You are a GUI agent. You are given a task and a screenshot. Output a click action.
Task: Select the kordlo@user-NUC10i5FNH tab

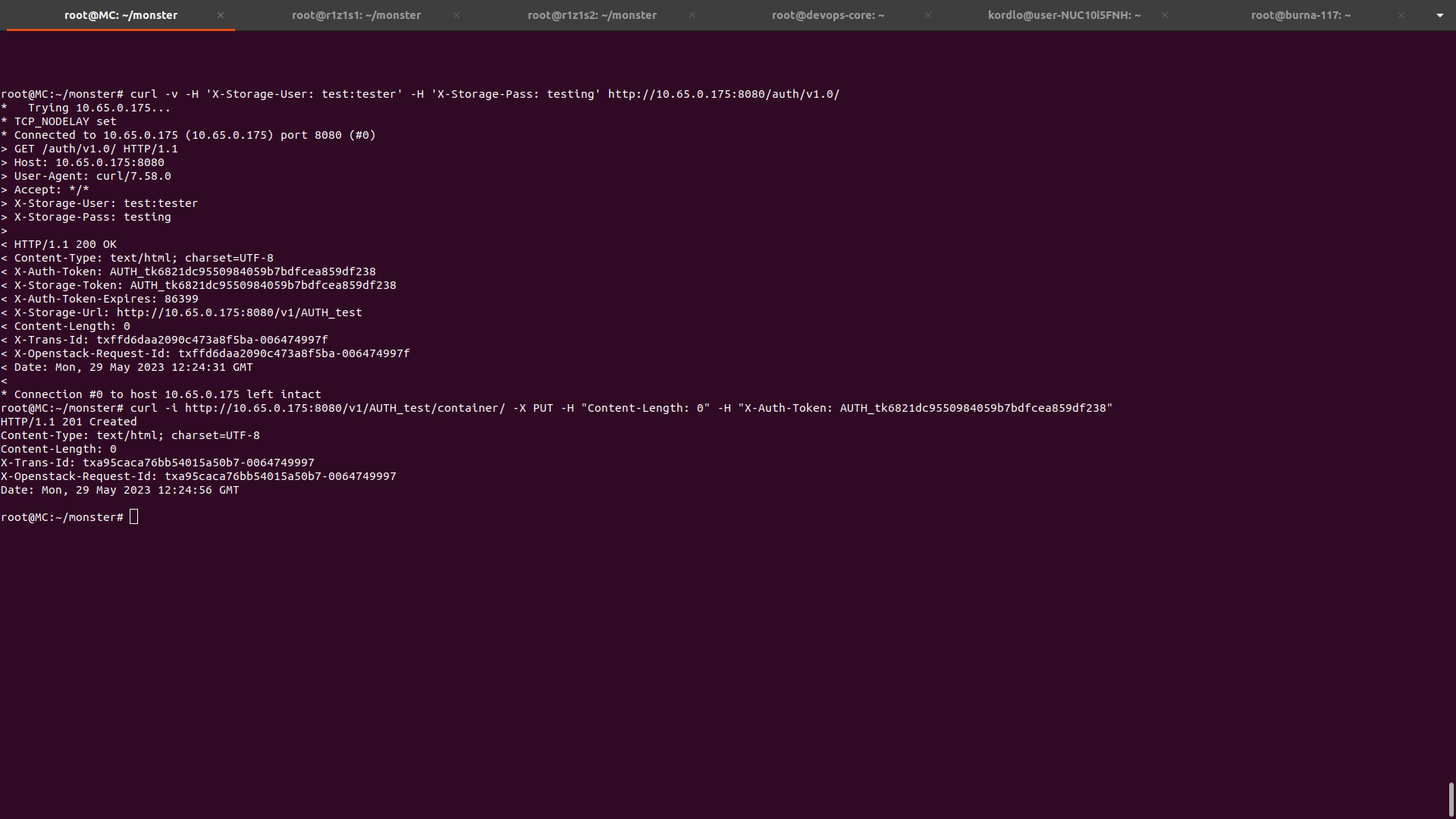point(1063,15)
